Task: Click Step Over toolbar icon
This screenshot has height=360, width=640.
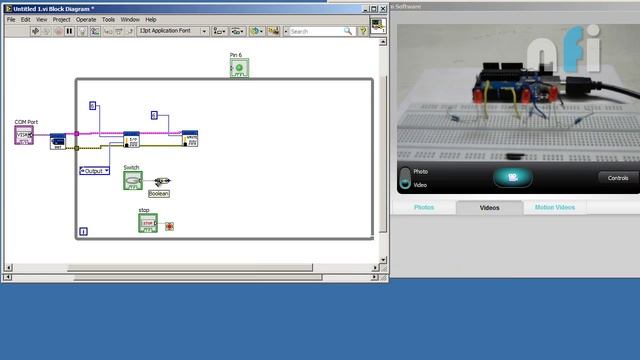Action: click(x=119, y=31)
